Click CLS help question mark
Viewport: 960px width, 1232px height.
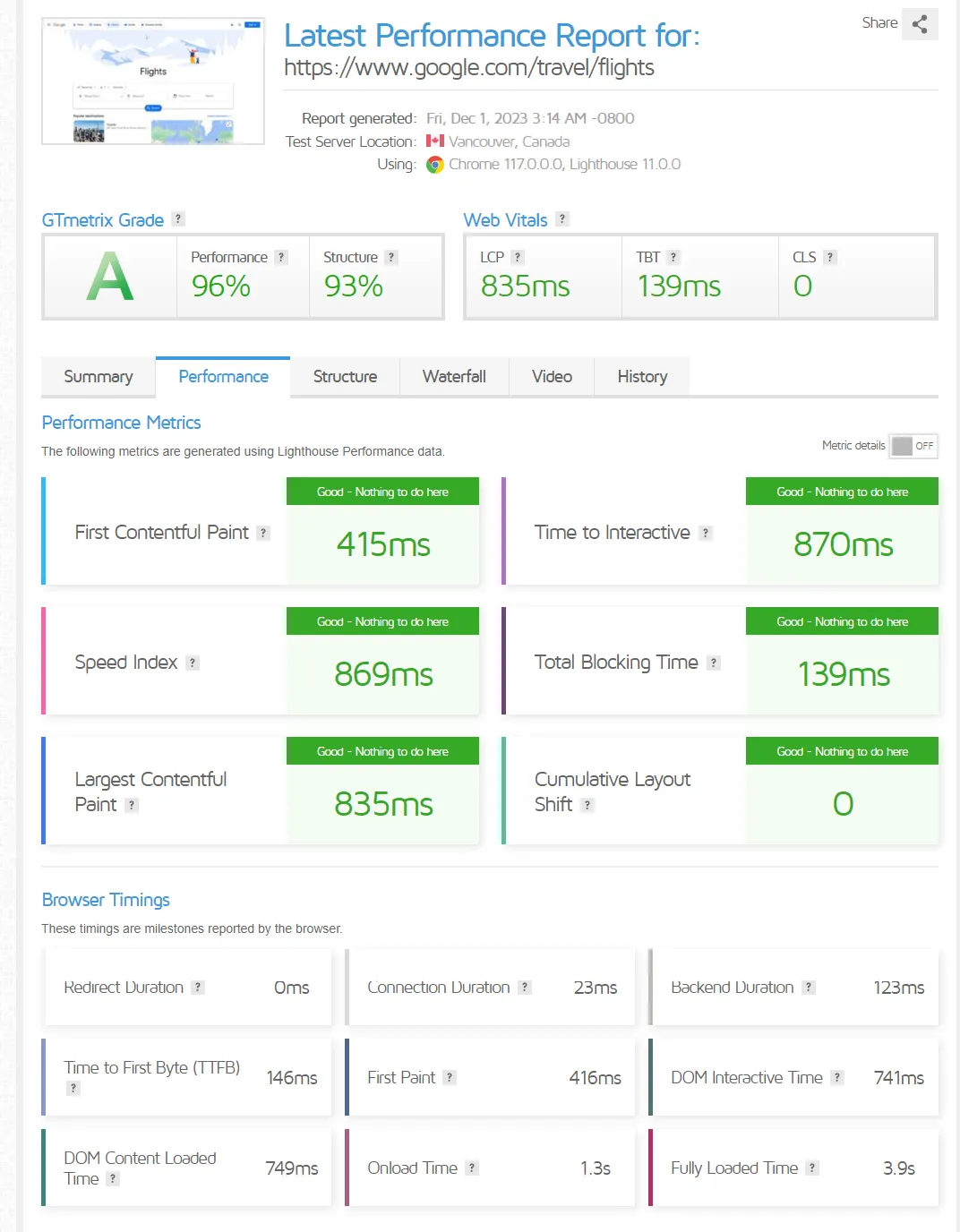pos(830,257)
